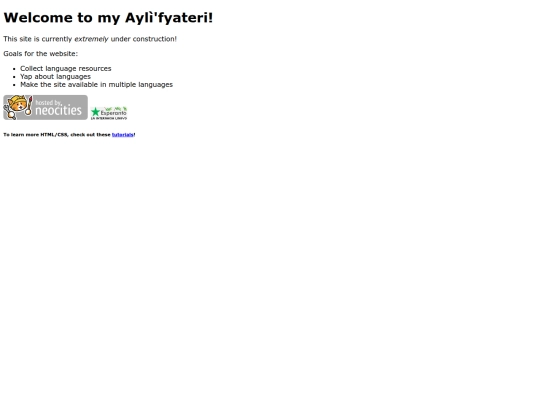Select 'Make the site available in multiple languages'
Viewport: 540px width, 405px height.
(x=96, y=84)
